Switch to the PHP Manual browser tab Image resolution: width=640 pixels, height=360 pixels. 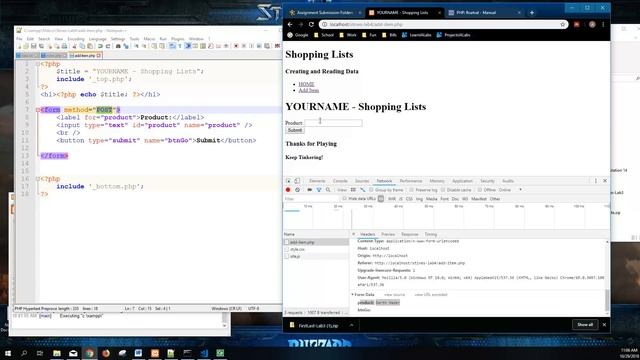tap(484, 13)
